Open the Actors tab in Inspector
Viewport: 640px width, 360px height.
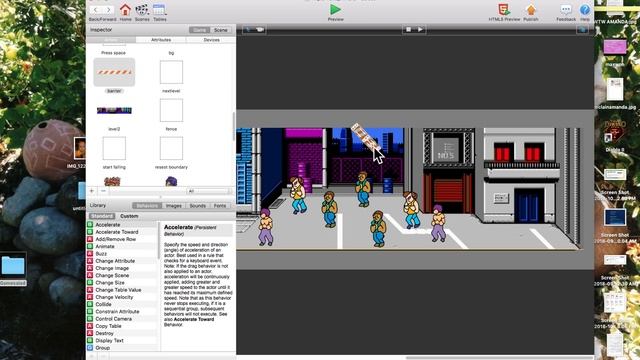tap(111, 40)
